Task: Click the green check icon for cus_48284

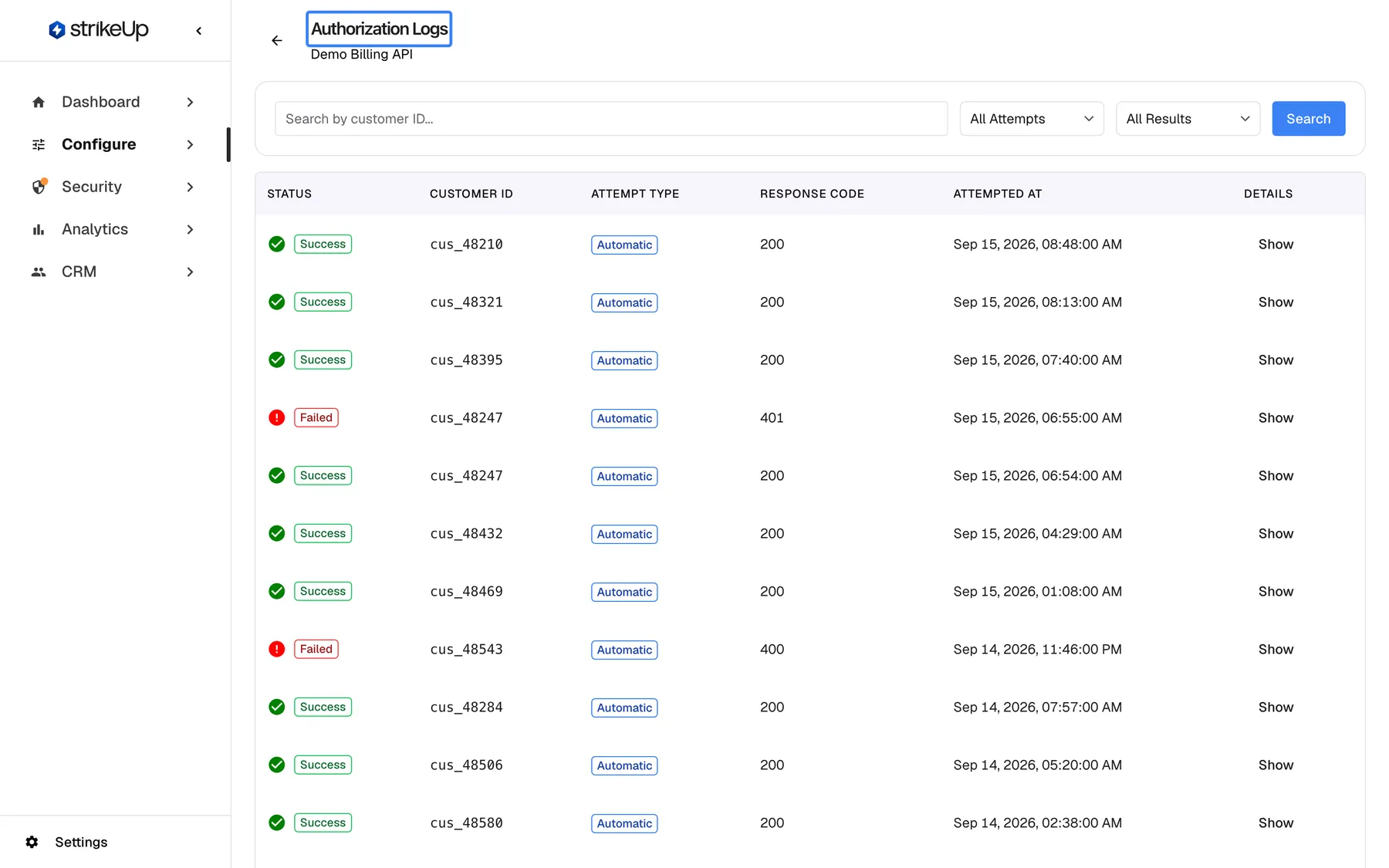Action: (277, 707)
